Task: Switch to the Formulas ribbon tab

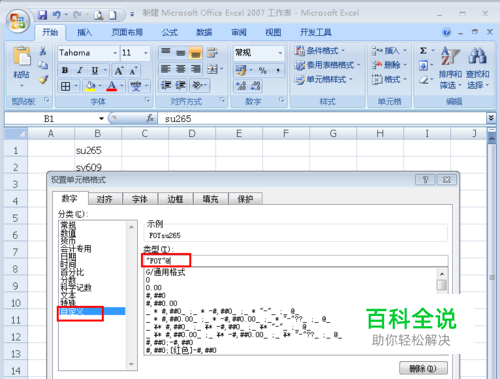Action: (170, 32)
